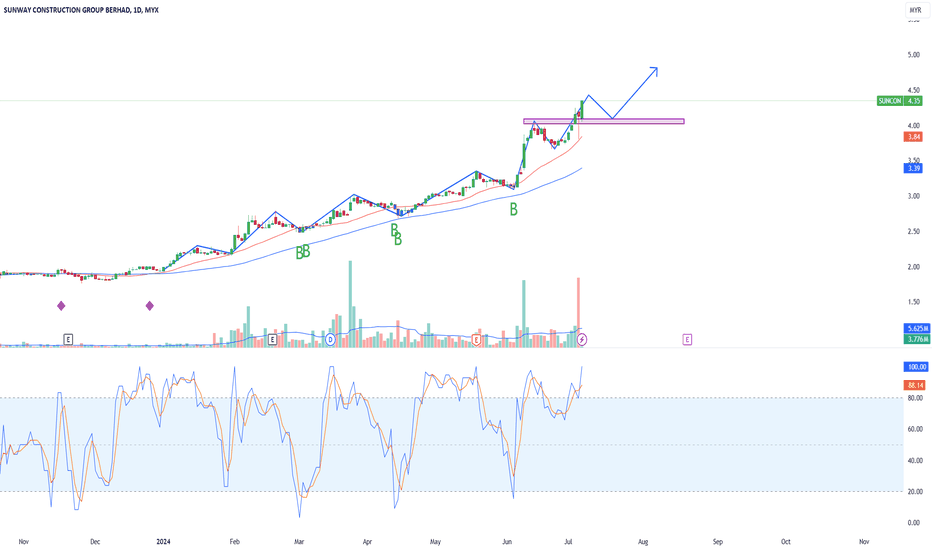Click the Dec label on the time axis
The width and height of the screenshot is (932, 550).
[x=95, y=542]
